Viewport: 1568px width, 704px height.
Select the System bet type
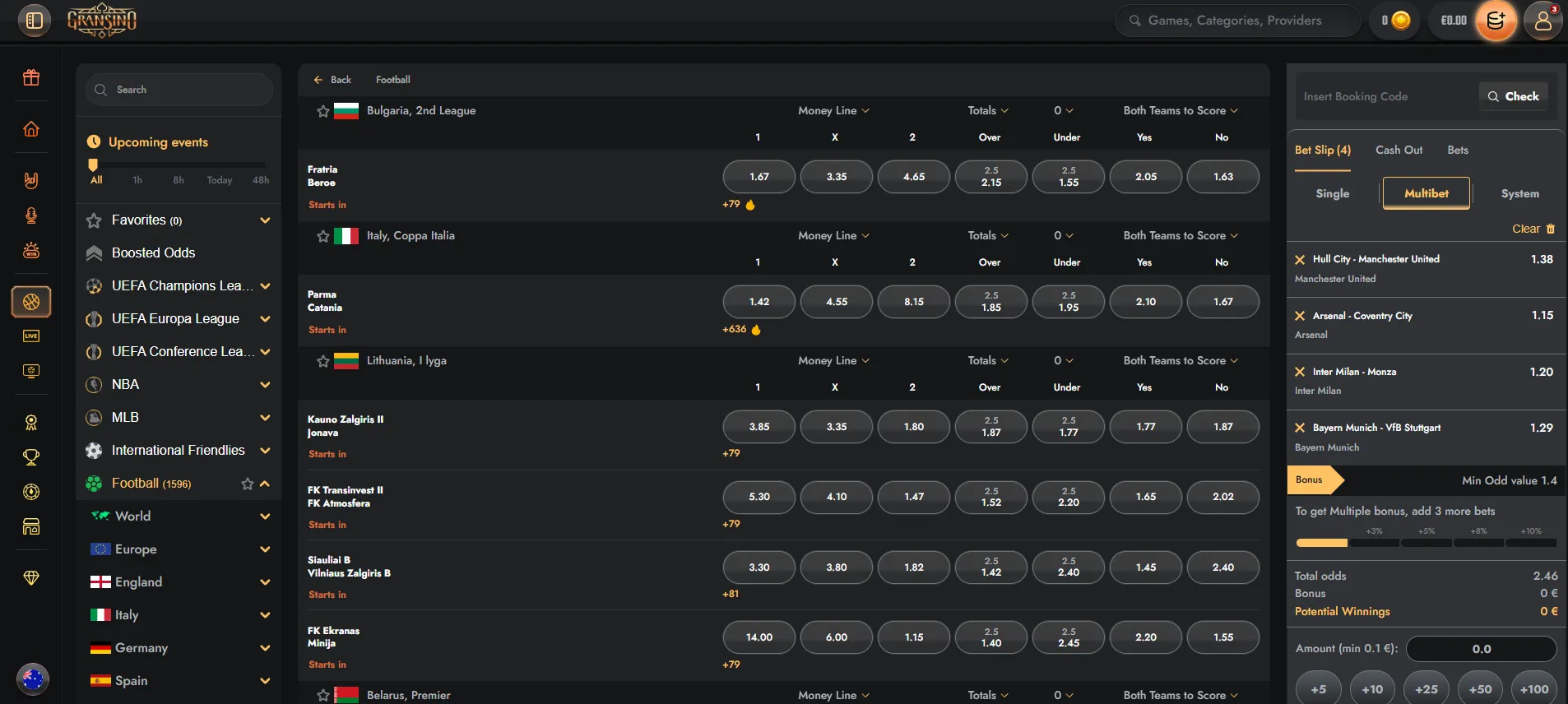[x=1519, y=194]
